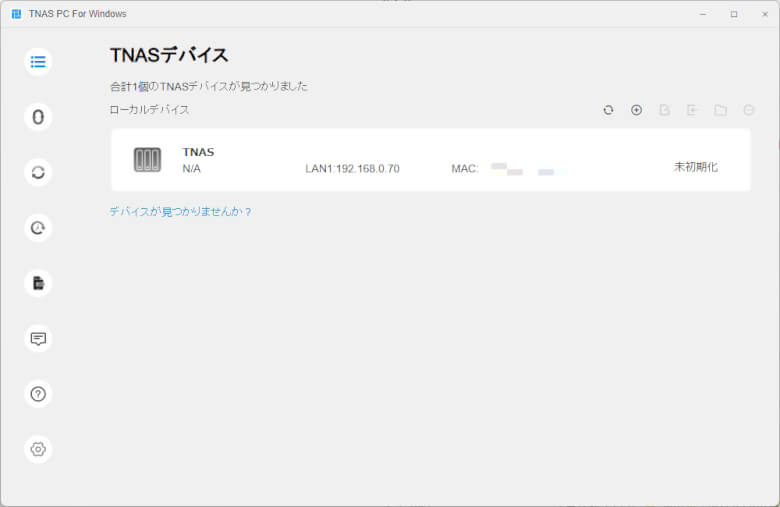
Task: Click the greyed-out login arrow toolbar icon
Action: (x=692, y=110)
